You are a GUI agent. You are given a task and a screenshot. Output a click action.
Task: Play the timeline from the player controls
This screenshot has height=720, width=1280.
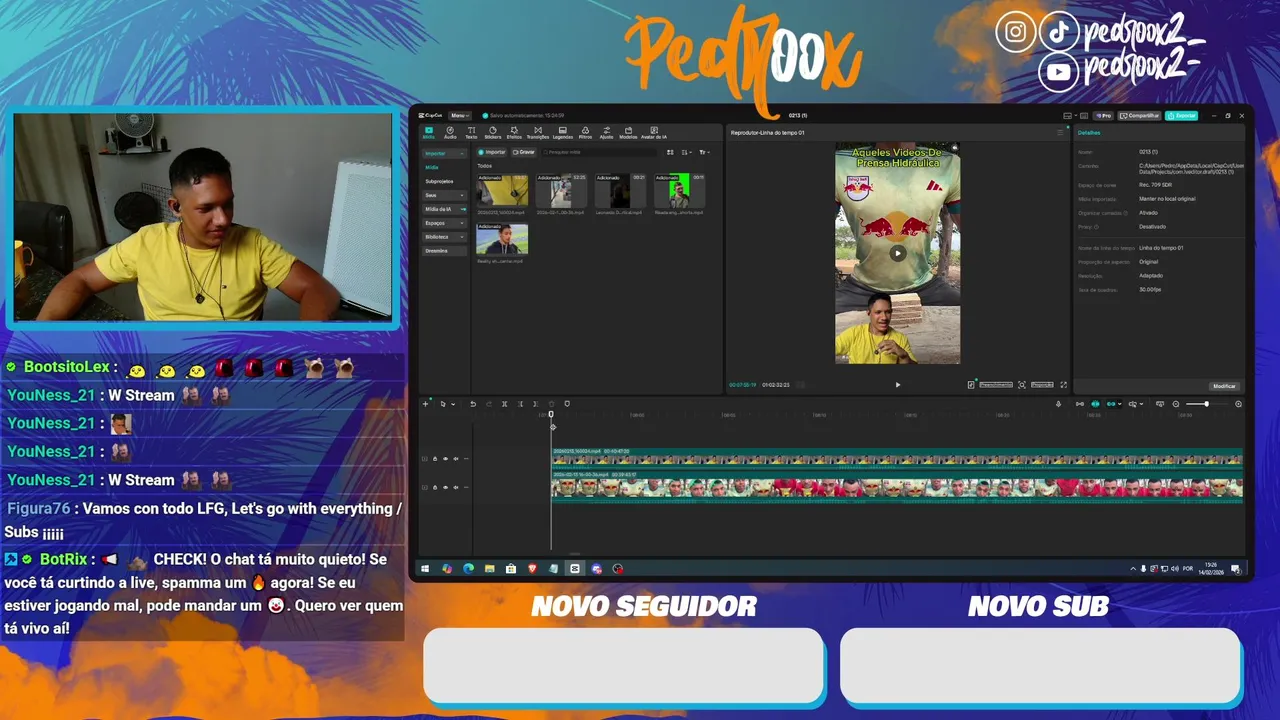tap(897, 385)
